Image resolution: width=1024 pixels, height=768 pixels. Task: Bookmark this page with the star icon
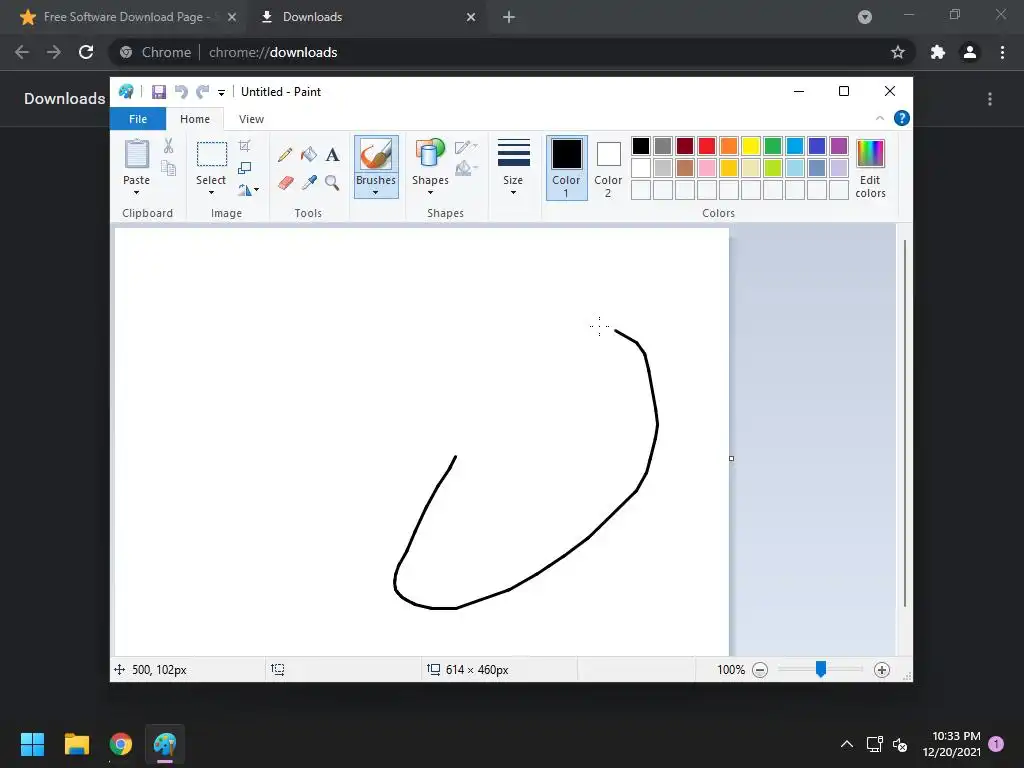(898, 52)
